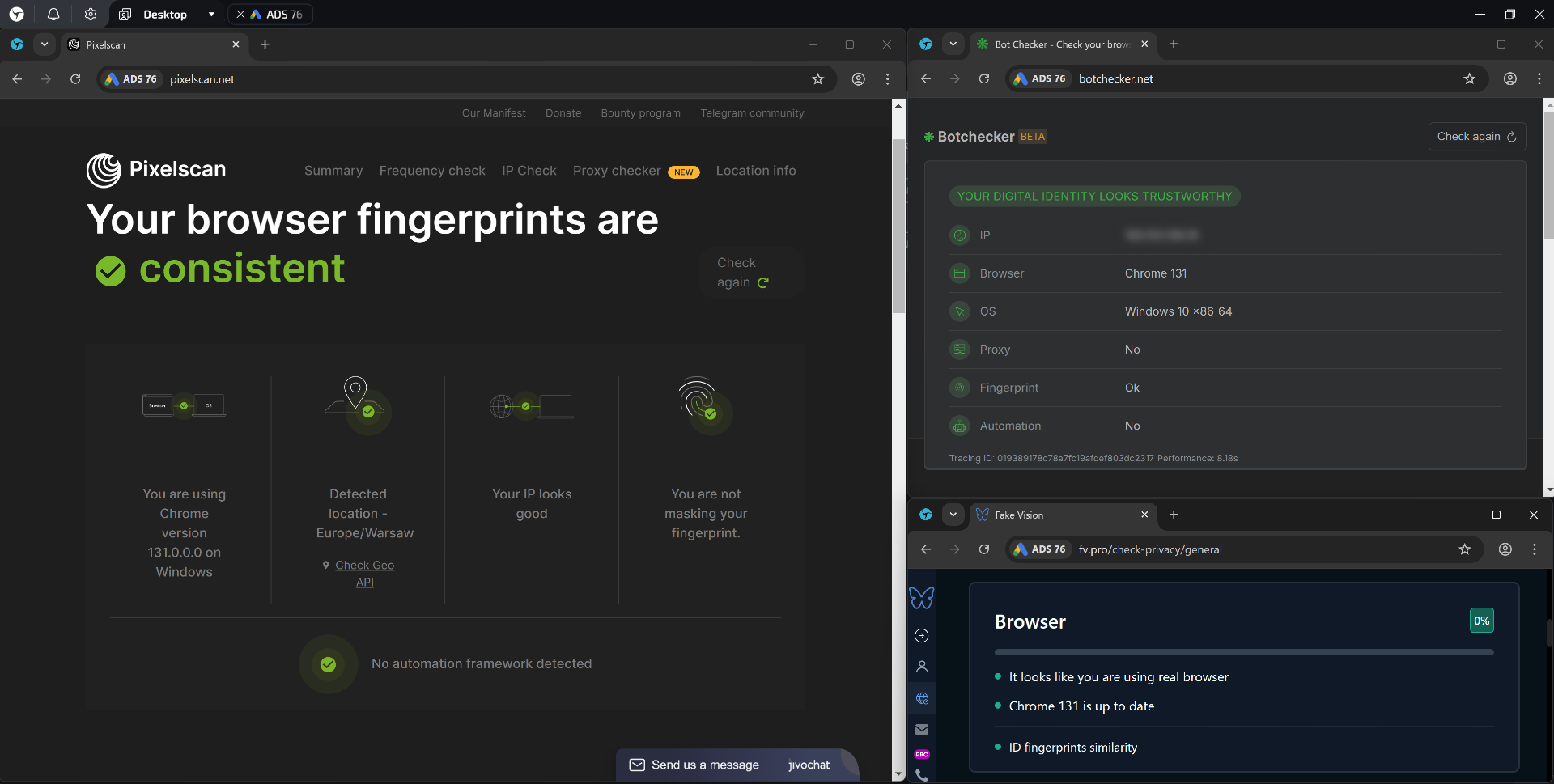Open notifications bell in top bar
Viewport: 1554px width, 784px height.
pos(53,14)
